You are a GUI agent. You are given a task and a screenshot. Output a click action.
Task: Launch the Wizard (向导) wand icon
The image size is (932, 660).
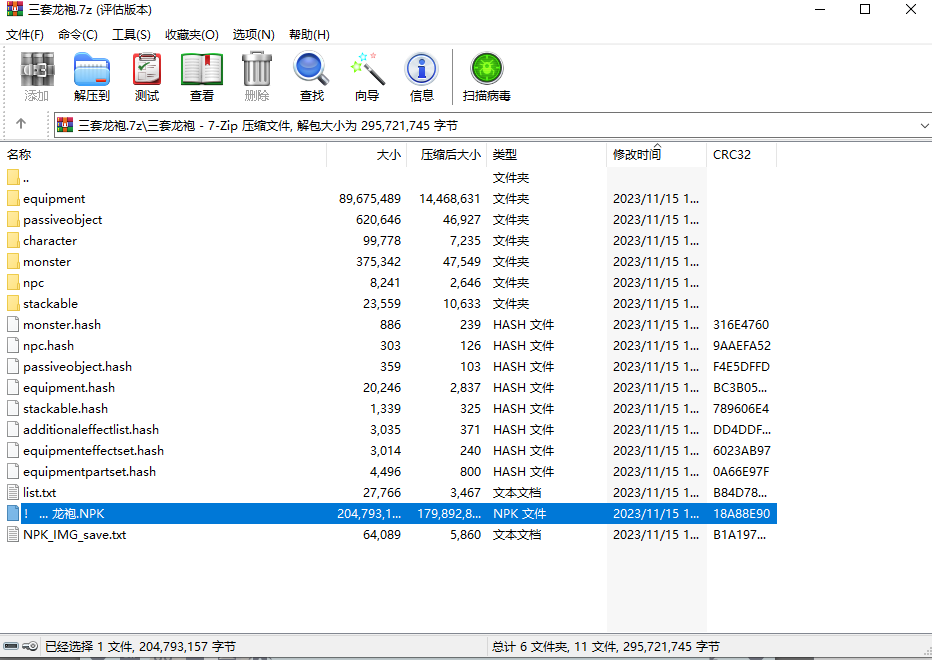pyautogui.click(x=367, y=70)
